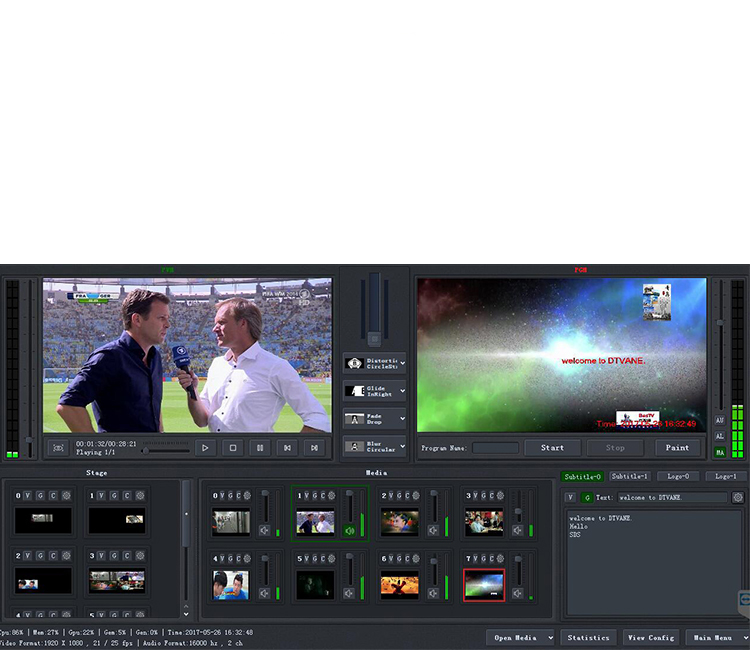The width and height of the screenshot is (750, 650).
Task: Click the fullscreen icon beside the timecode
Action: (58, 448)
